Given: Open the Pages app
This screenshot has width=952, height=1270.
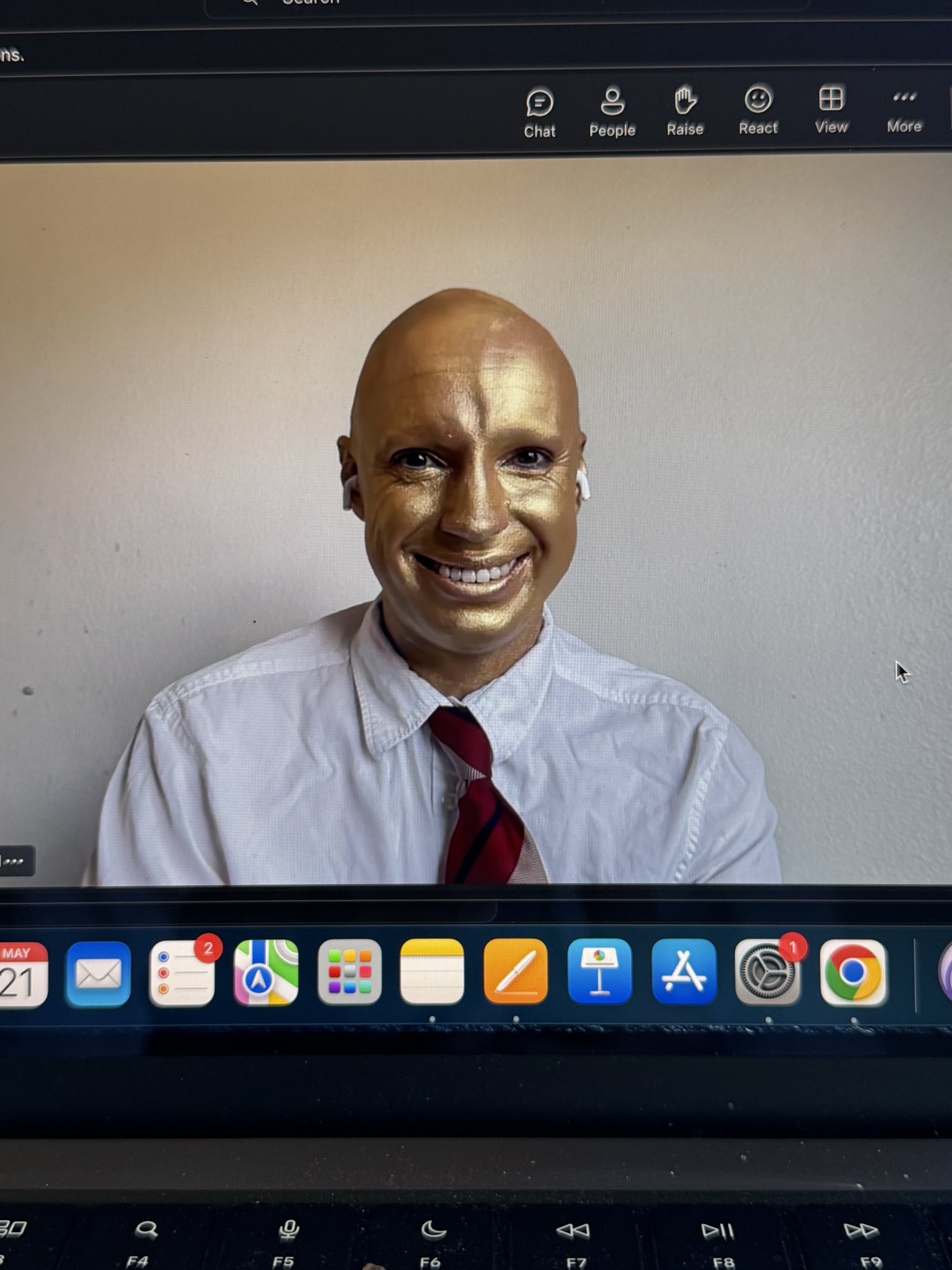Looking at the screenshot, I should (x=516, y=971).
